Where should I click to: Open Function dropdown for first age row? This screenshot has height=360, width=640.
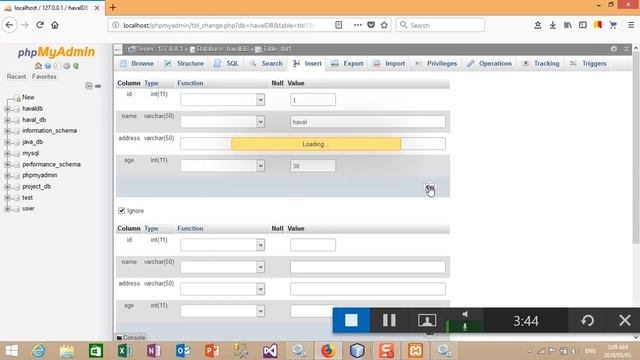pos(222,166)
